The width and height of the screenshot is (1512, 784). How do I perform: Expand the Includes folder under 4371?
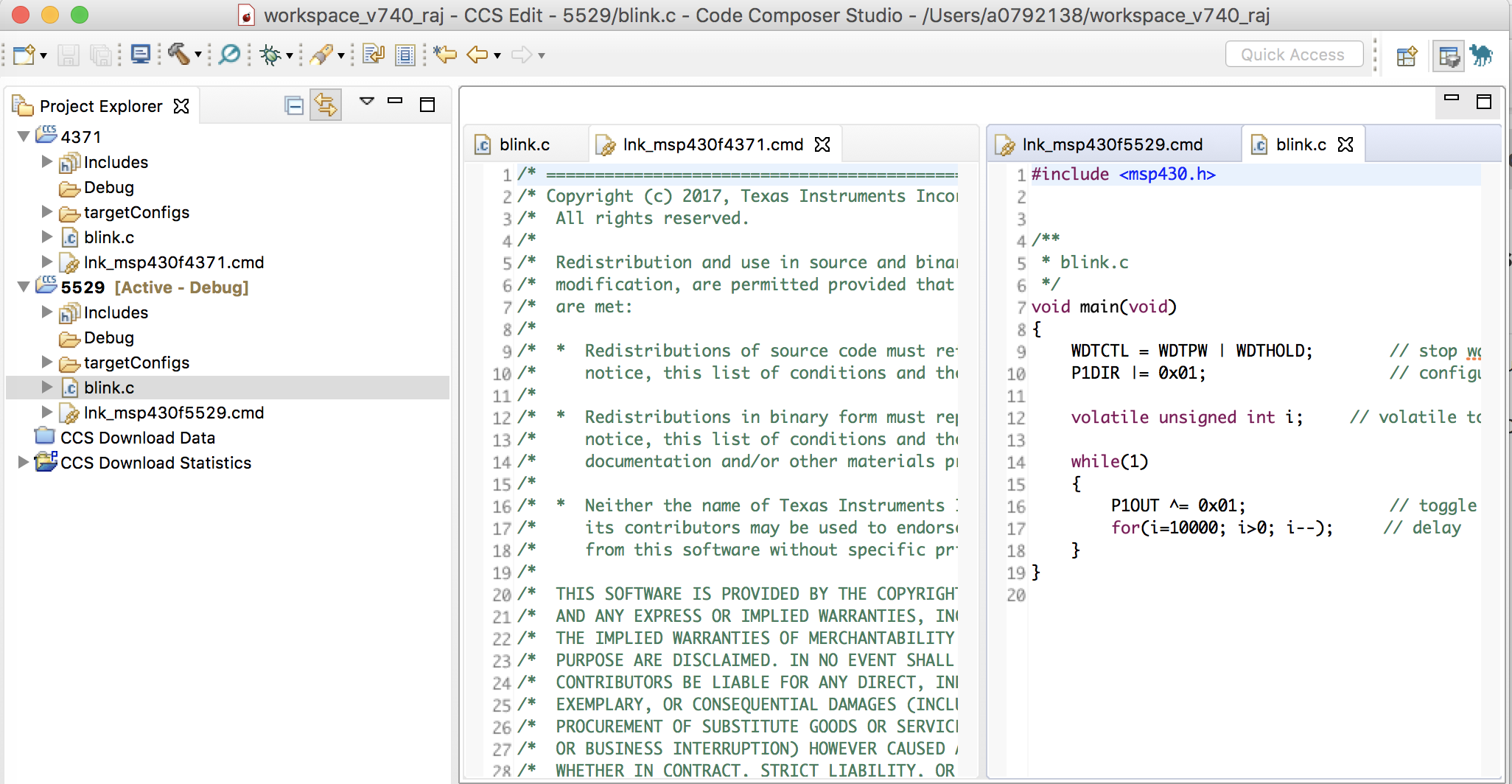tap(47, 161)
